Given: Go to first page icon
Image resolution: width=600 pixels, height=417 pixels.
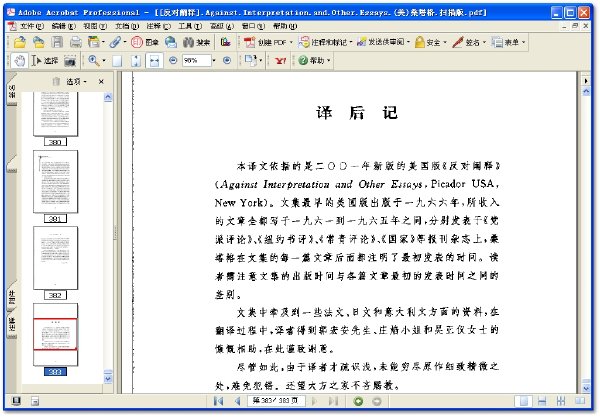Looking at the screenshot, I should coord(218,401).
